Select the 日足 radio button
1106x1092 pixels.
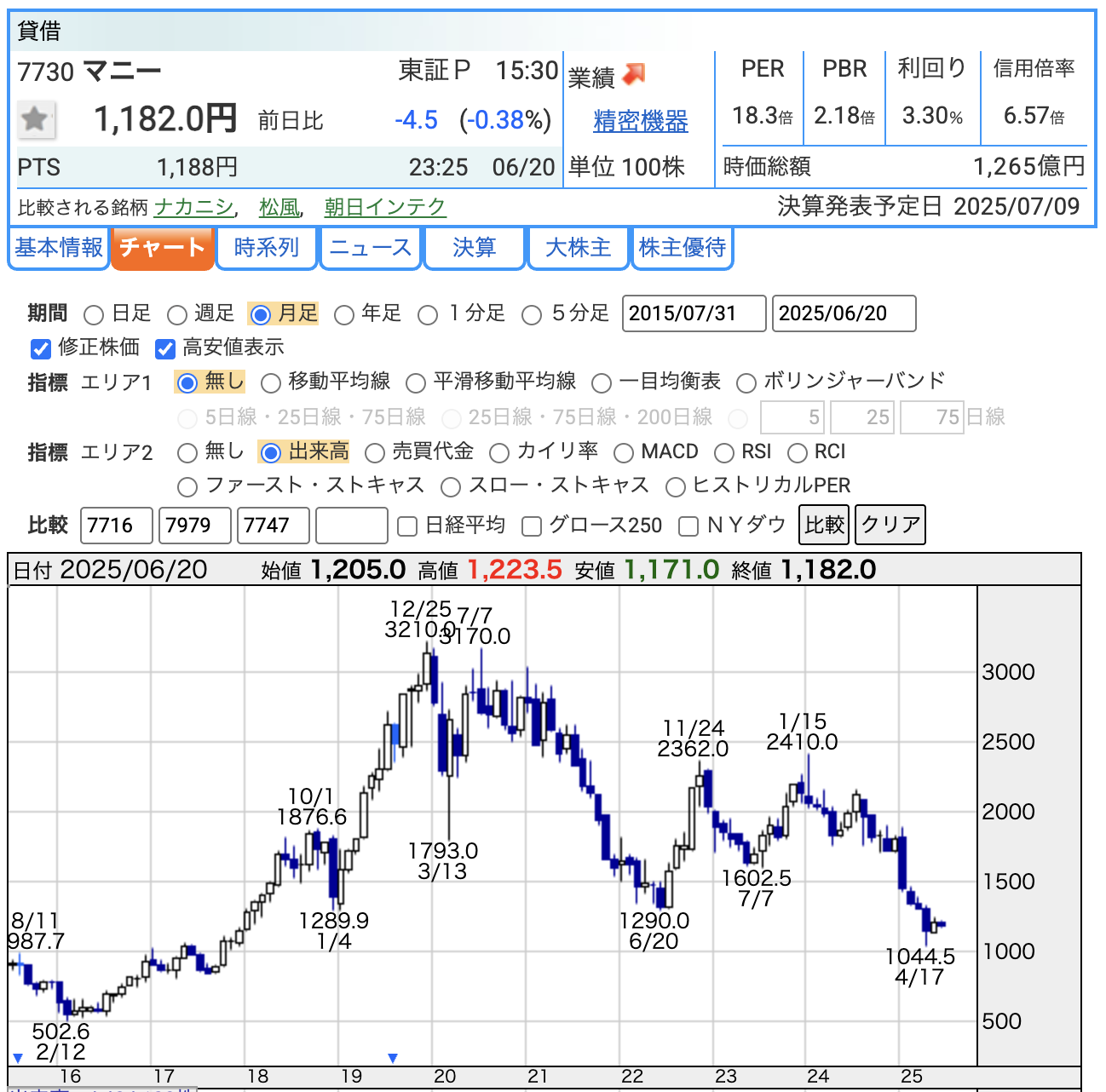pyautogui.click(x=94, y=315)
